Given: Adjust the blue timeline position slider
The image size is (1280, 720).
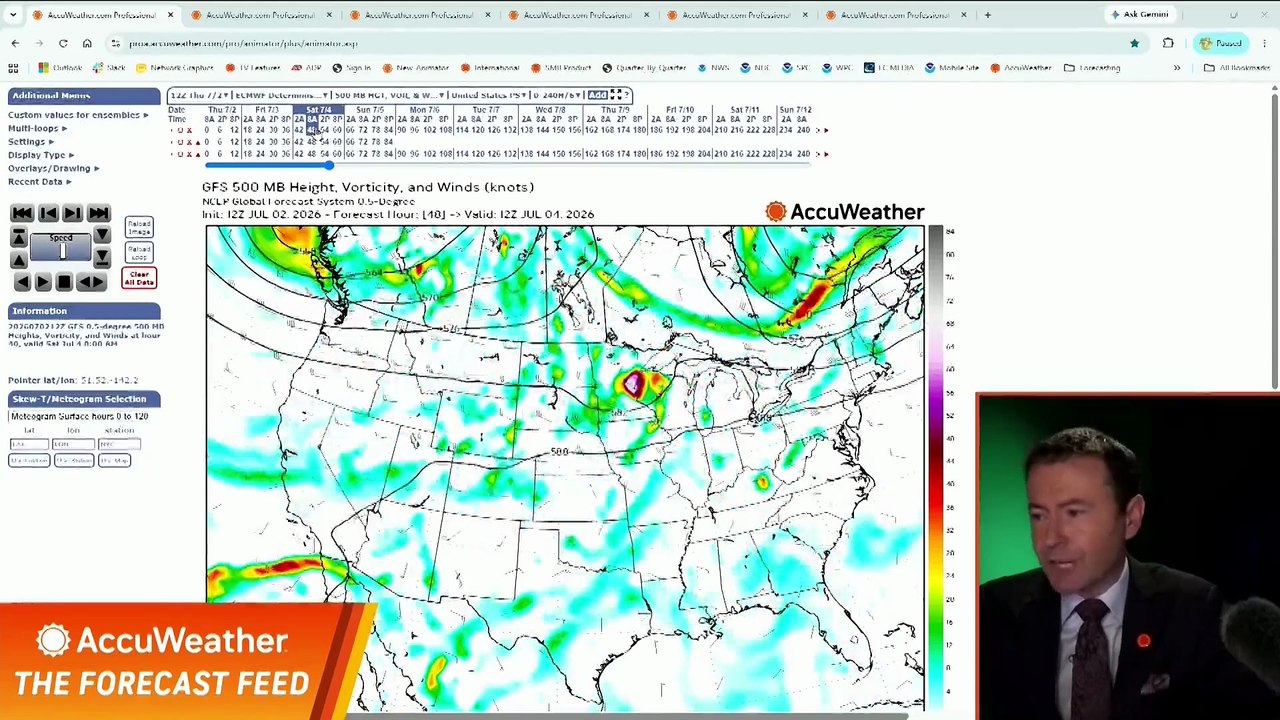Looking at the screenshot, I should [x=328, y=165].
